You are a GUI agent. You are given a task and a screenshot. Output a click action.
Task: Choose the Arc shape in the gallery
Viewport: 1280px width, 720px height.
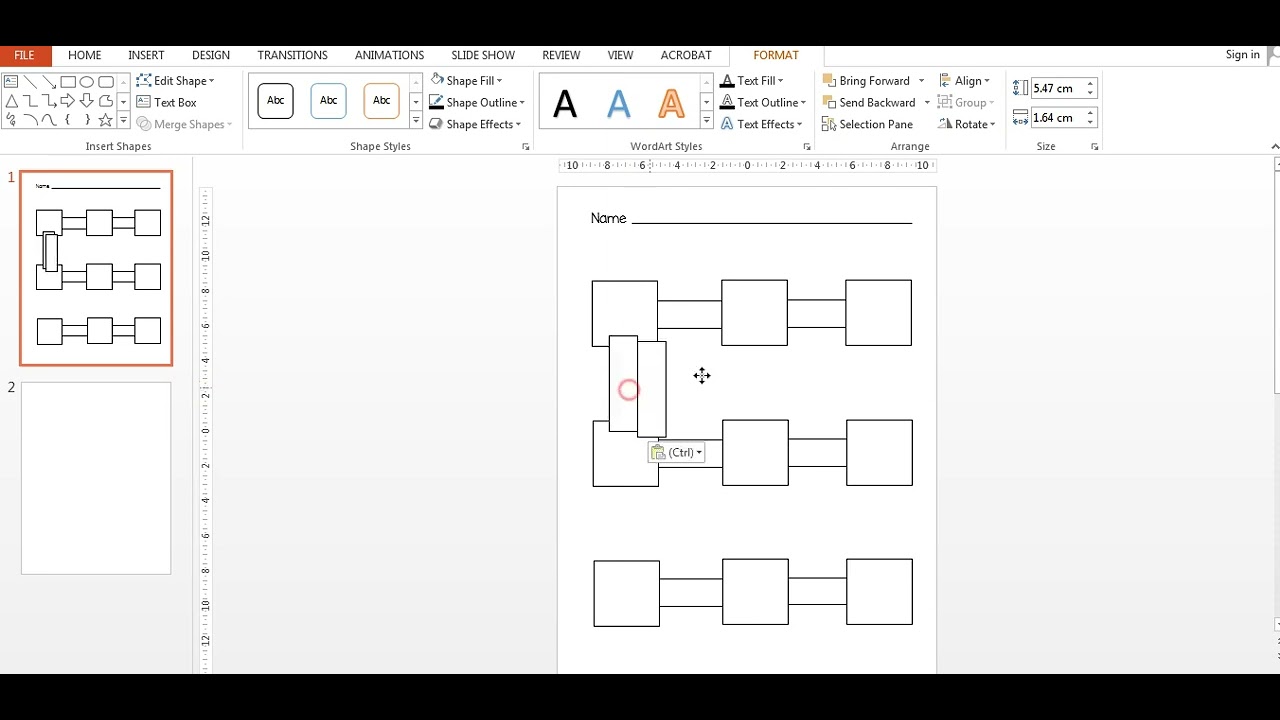pyautogui.click(x=30, y=120)
